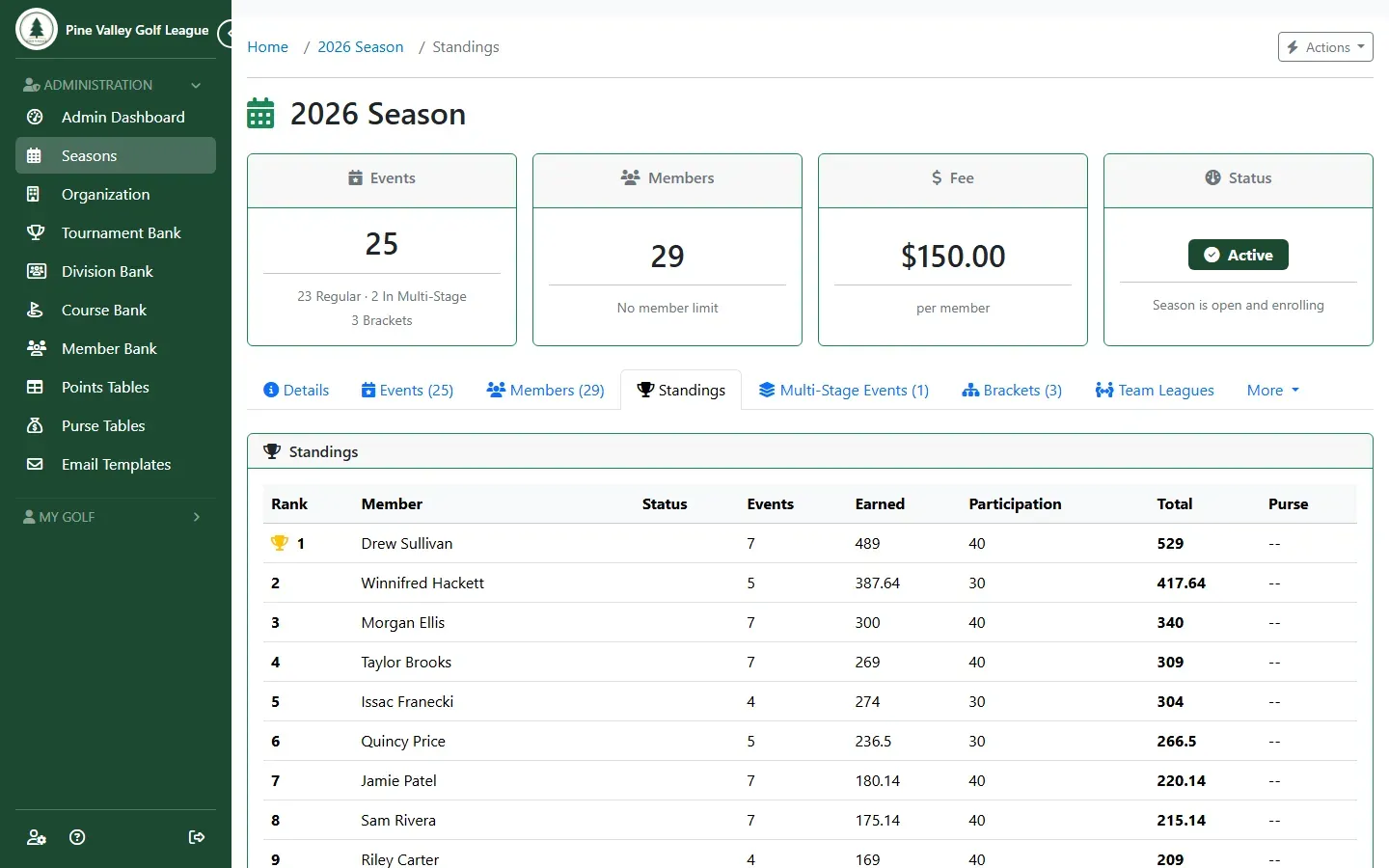Select the Standings tab

(x=681, y=391)
